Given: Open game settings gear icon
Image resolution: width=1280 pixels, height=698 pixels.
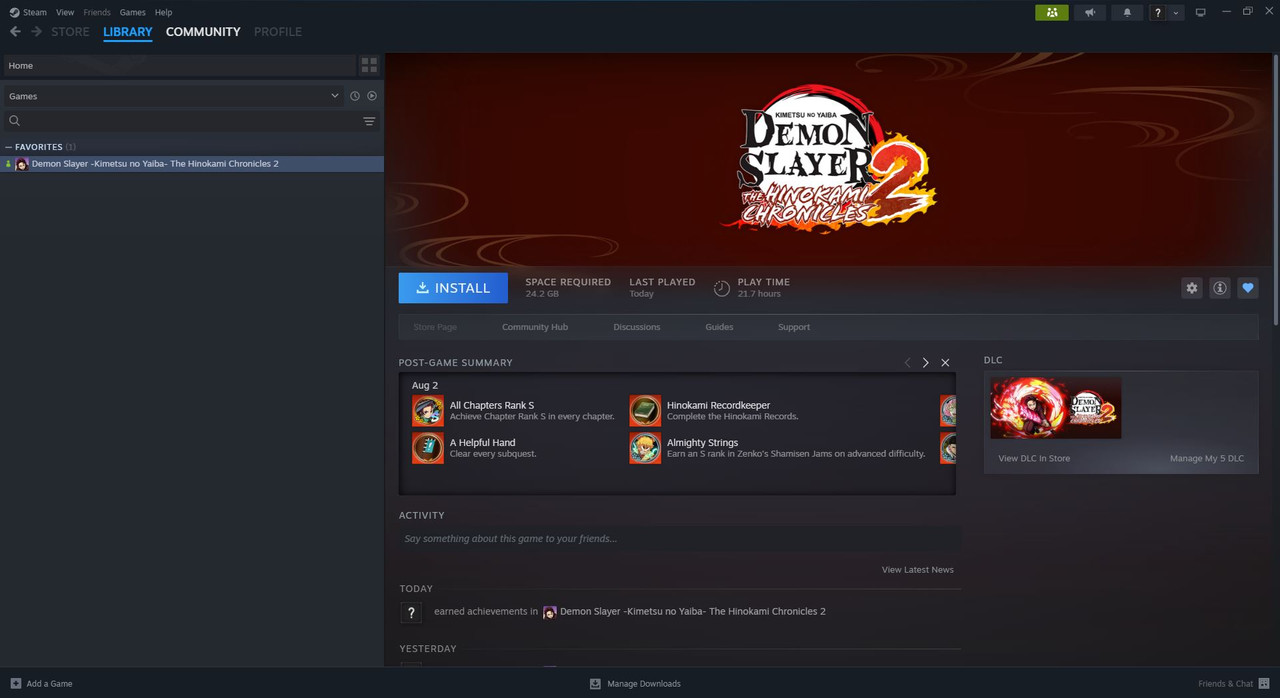Looking at the screenshot, I should (x=1191, y=288).
